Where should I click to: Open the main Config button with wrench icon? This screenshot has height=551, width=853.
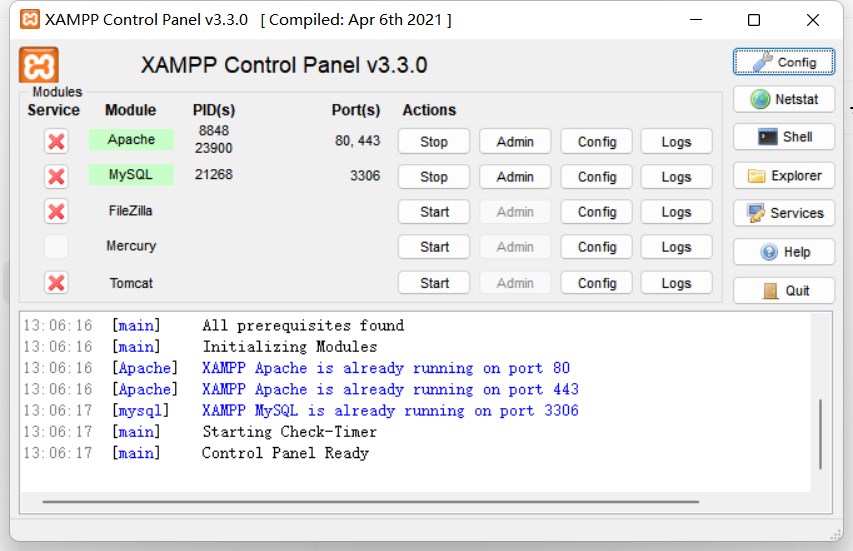click(783, 61)
